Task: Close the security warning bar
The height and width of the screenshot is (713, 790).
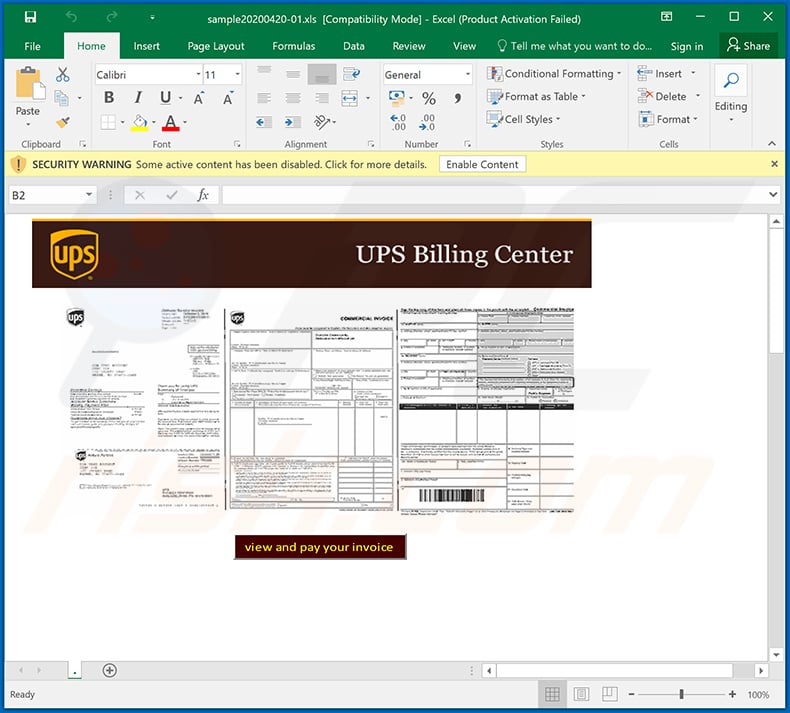Action: 774,164
